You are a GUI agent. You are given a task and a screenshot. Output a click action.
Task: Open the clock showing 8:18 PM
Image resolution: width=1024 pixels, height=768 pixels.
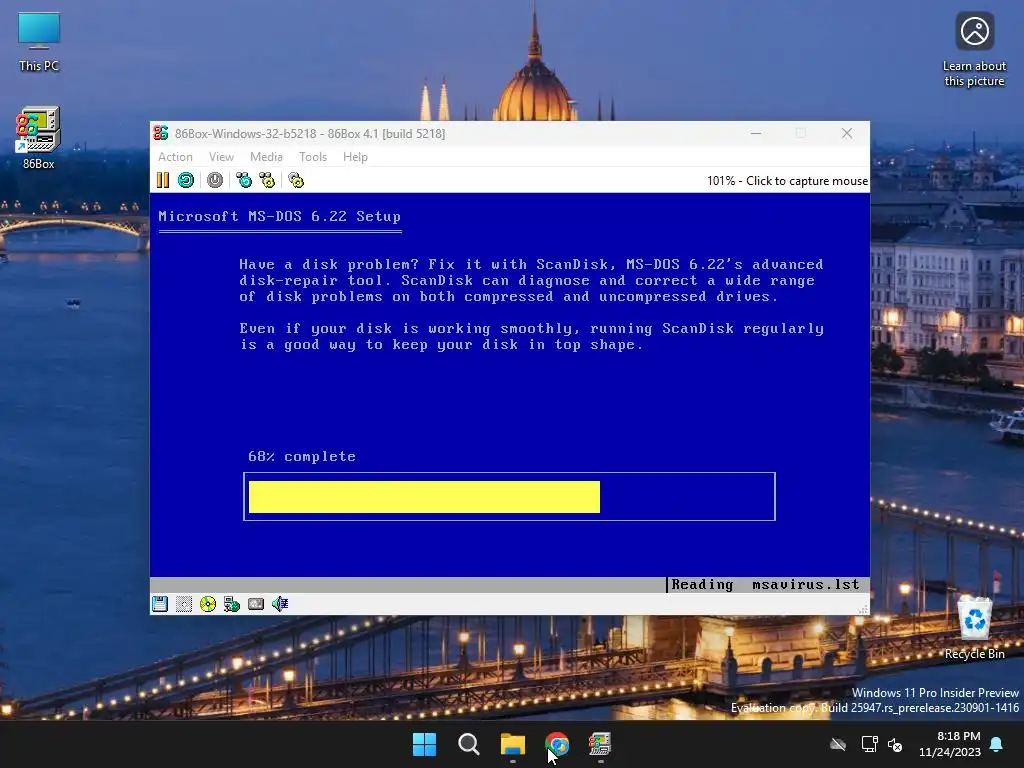click(950, 744)
